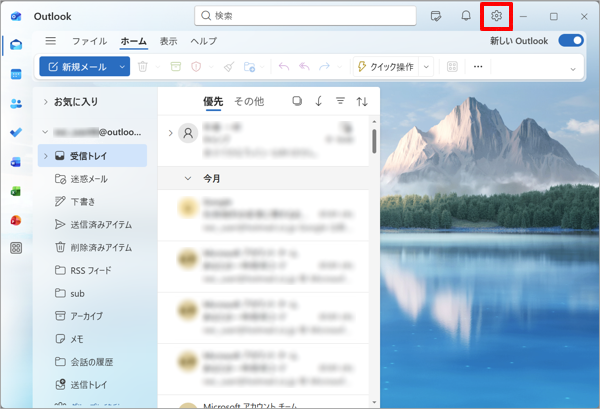This screenshot has height=409, width=600.
Task: Open the 送信トレイ folder
Action: (x=92, y=385)
